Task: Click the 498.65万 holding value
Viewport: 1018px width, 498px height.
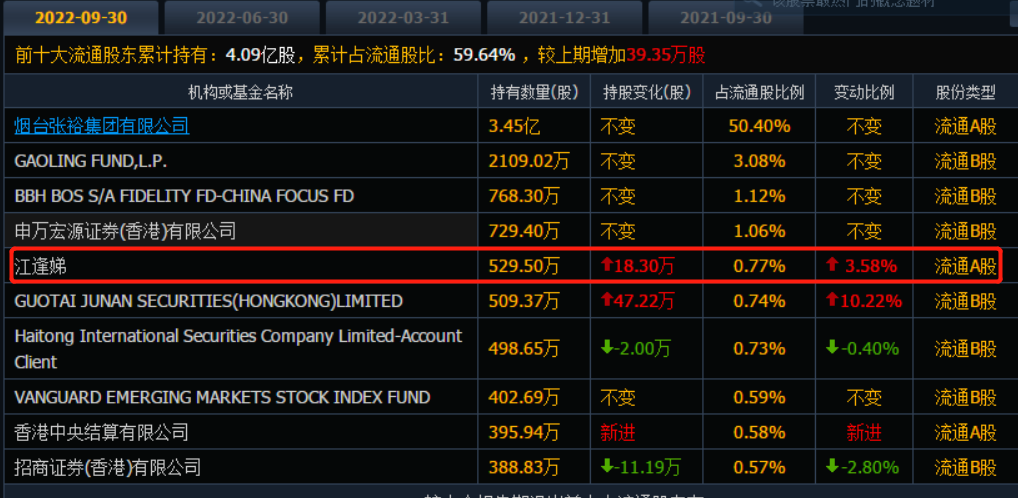Action: (524, 349)
